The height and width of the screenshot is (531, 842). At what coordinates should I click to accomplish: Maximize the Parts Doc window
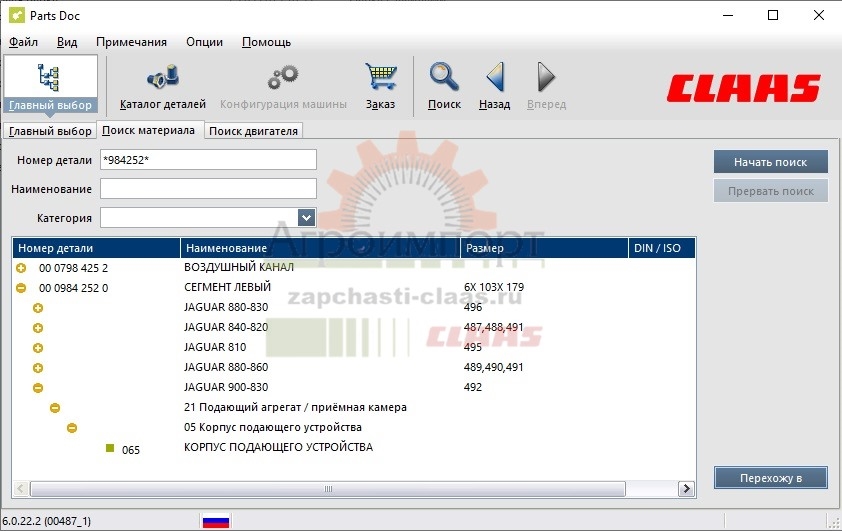point(773,15)
